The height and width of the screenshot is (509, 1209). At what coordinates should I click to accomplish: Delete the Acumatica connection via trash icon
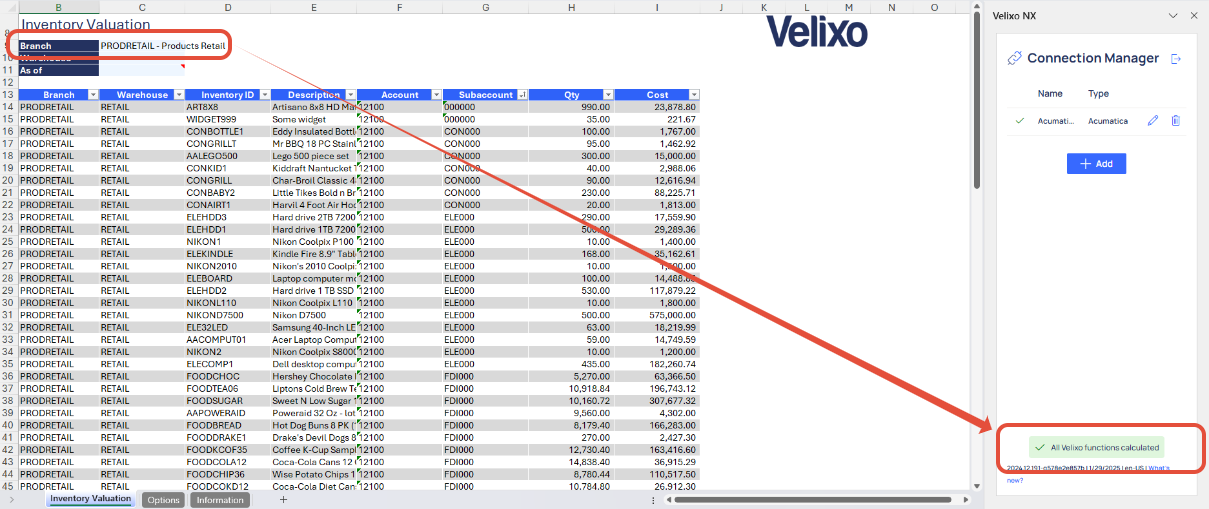point(1175,121)
